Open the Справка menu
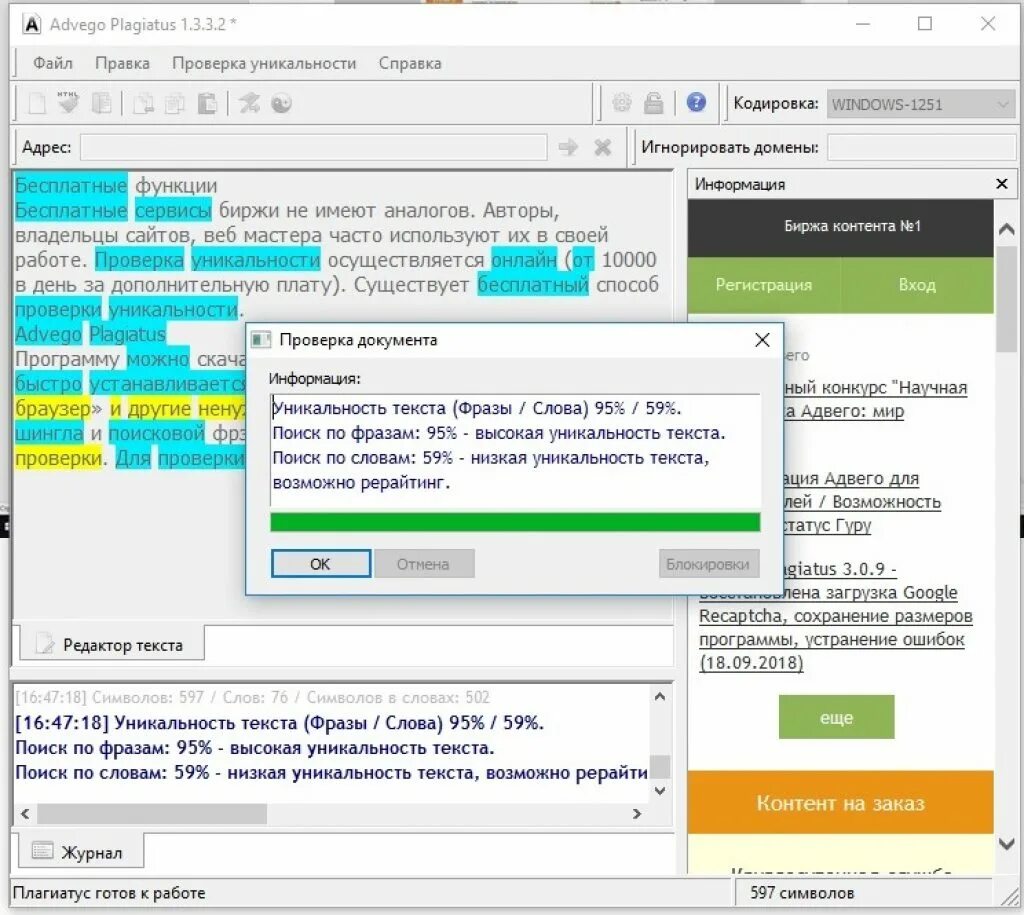 point(410,63)
